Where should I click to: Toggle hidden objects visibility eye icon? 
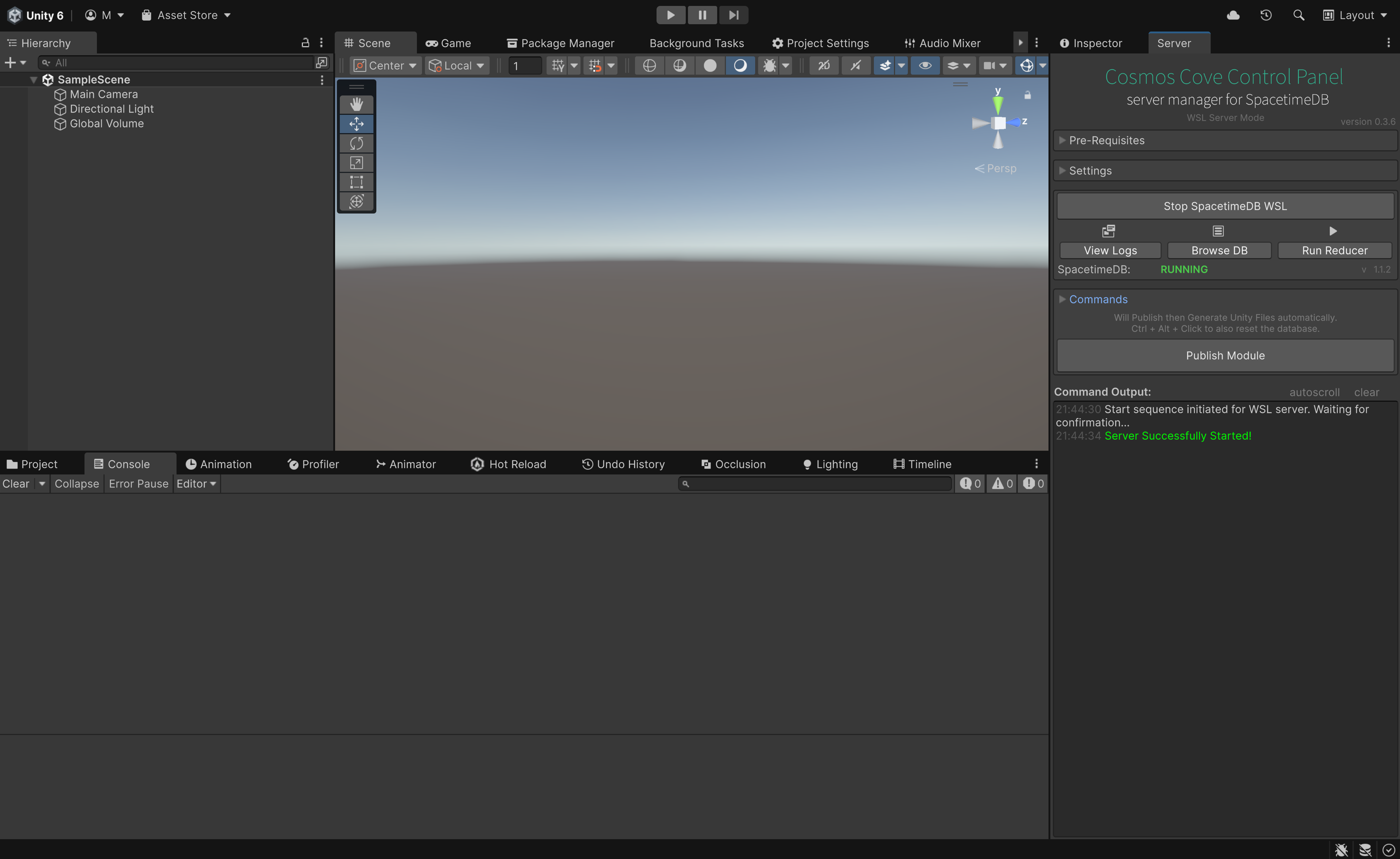pos(925,65)
